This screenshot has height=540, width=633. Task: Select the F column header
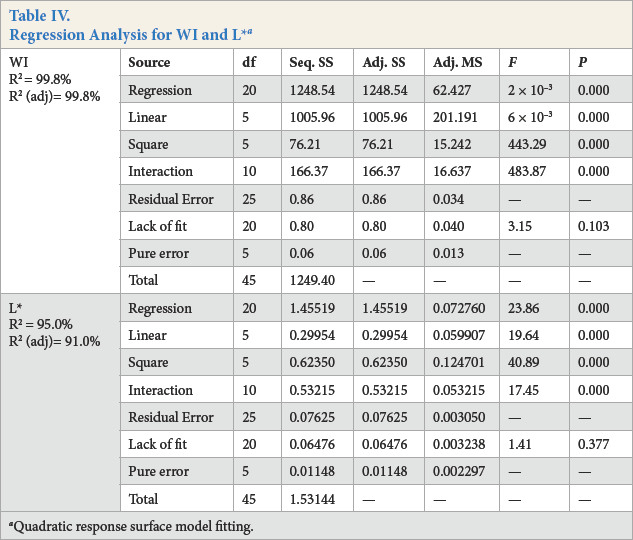click(512, 63)
